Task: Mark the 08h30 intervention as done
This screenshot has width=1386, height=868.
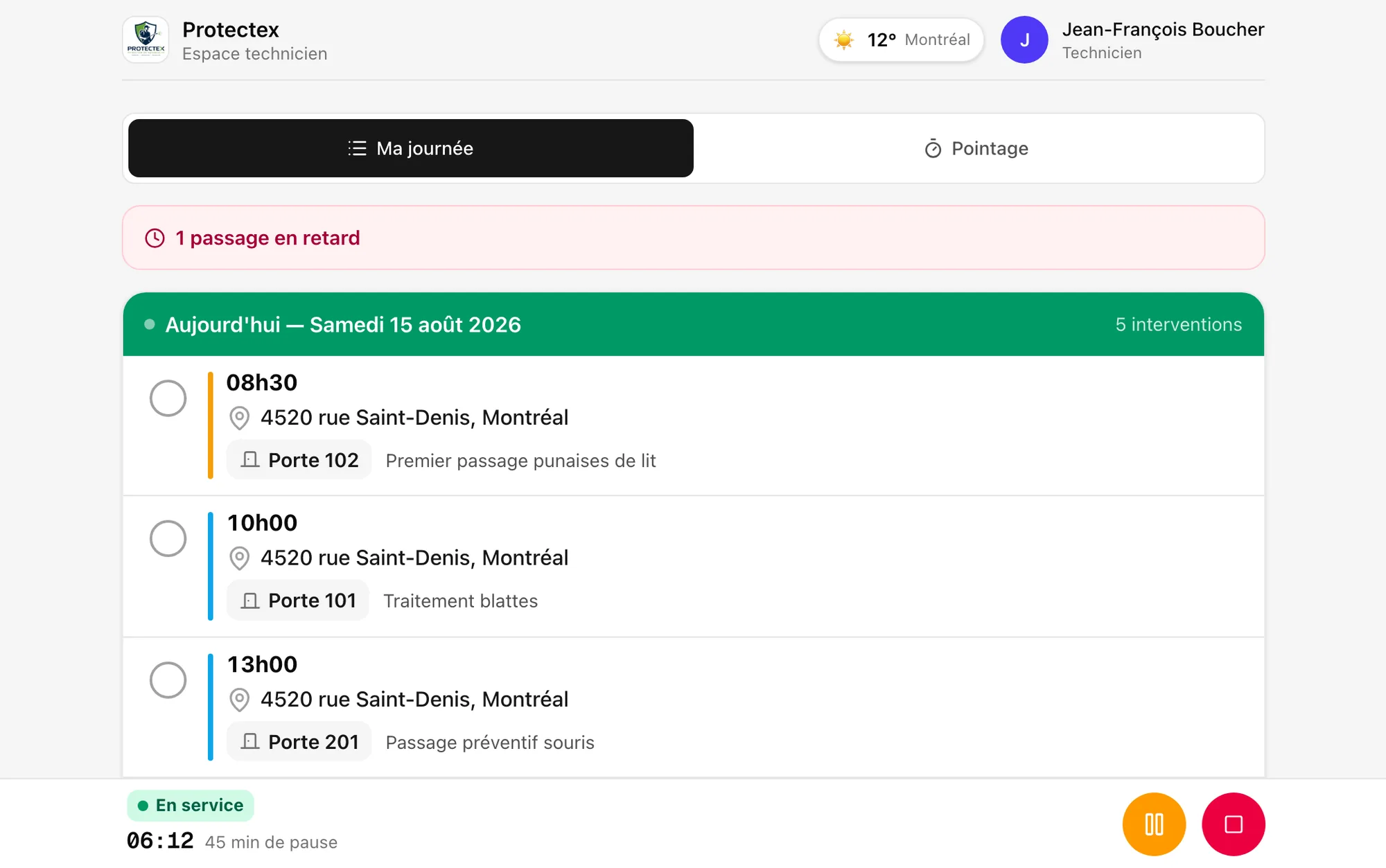Action: click(168, 398)
